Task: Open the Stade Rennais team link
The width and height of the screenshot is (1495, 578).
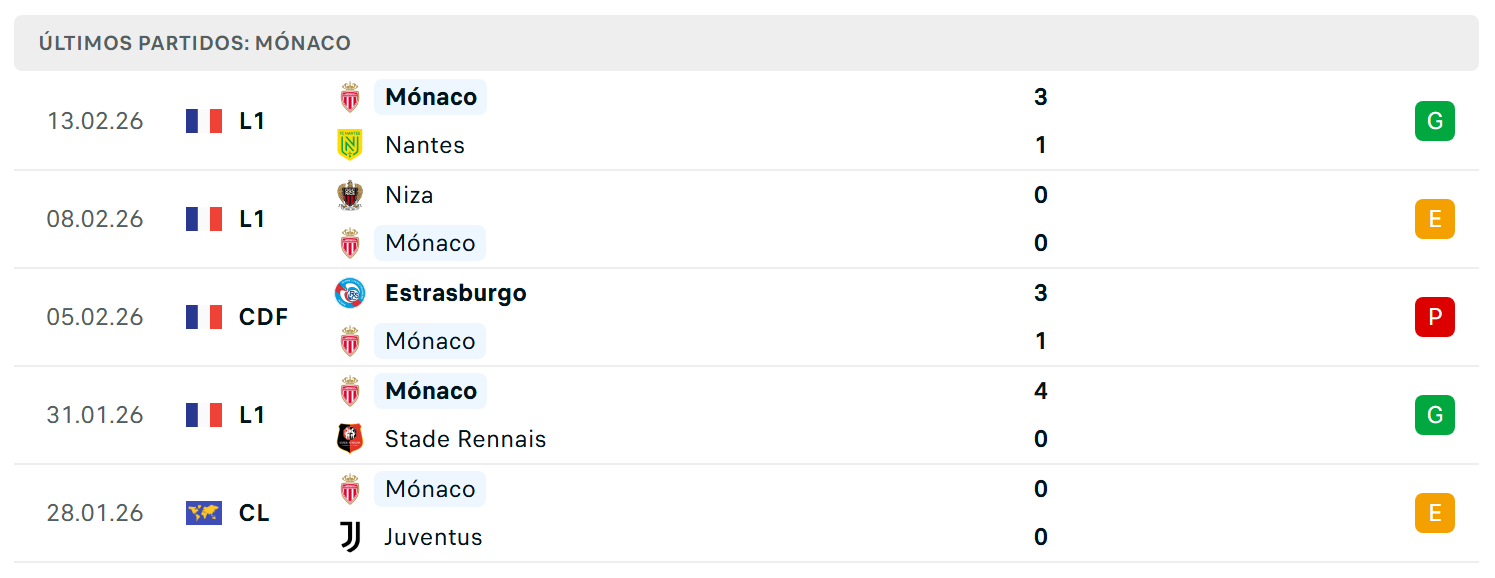Action: click(x=466, y=439)
